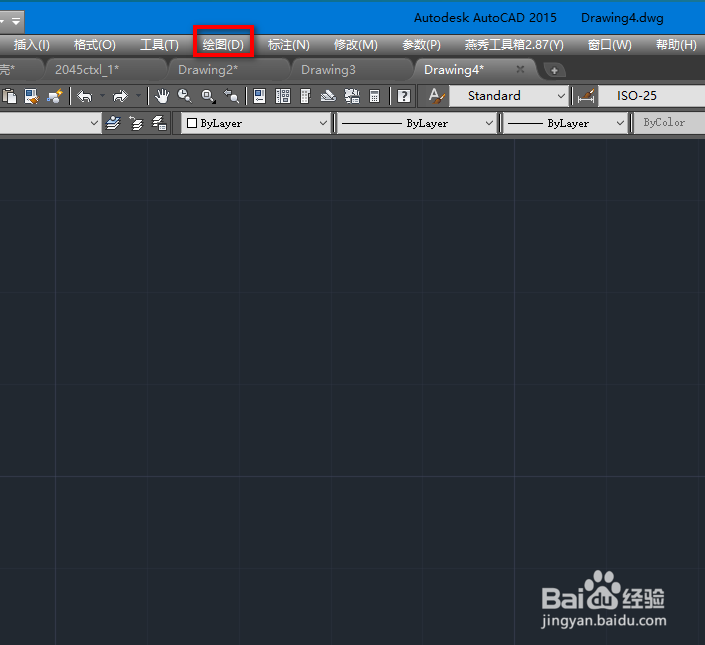Make the selected object's layer current

[113, 123]
